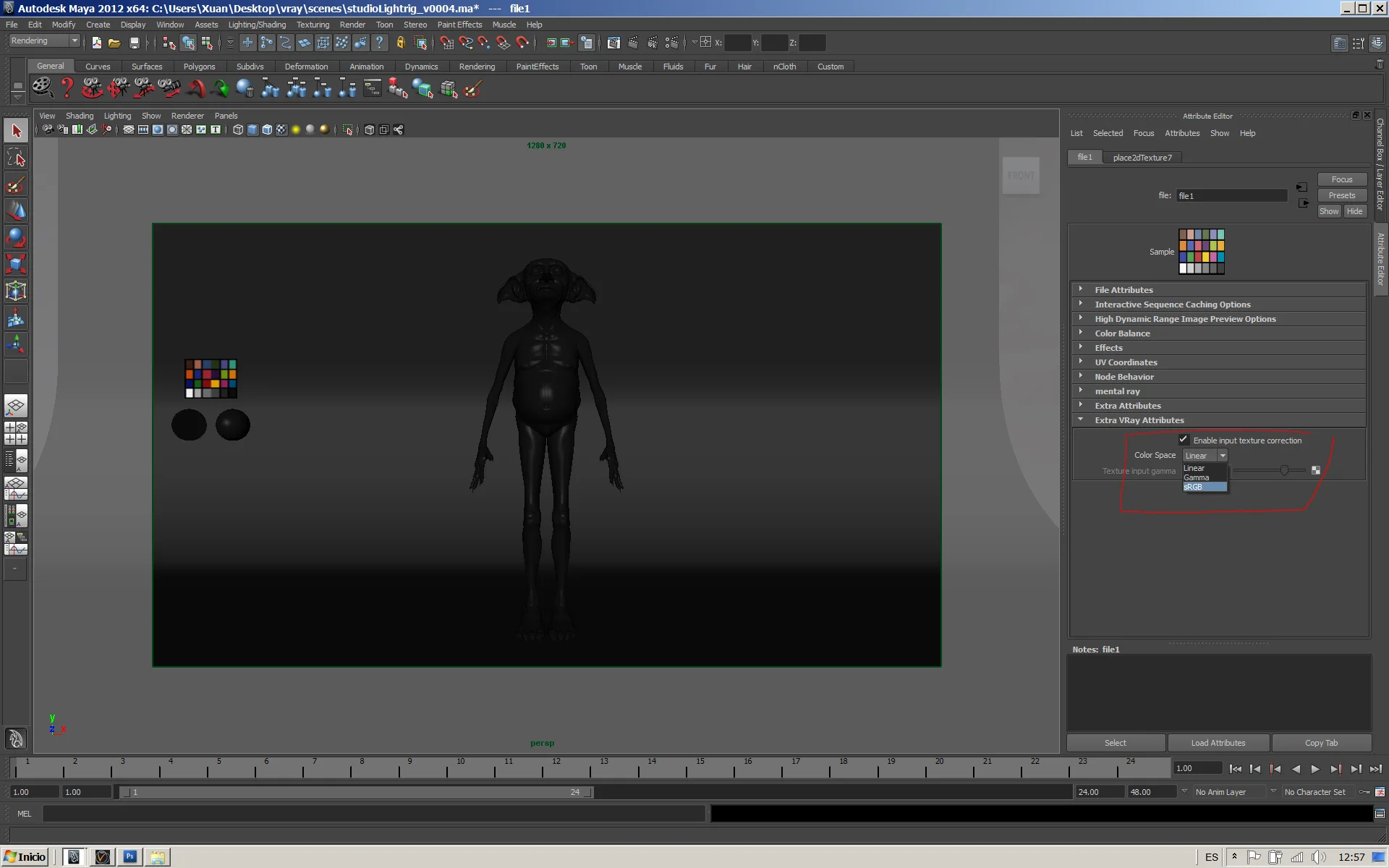
Task: Expand the File Attributes section
Action: click(1123, 289)
